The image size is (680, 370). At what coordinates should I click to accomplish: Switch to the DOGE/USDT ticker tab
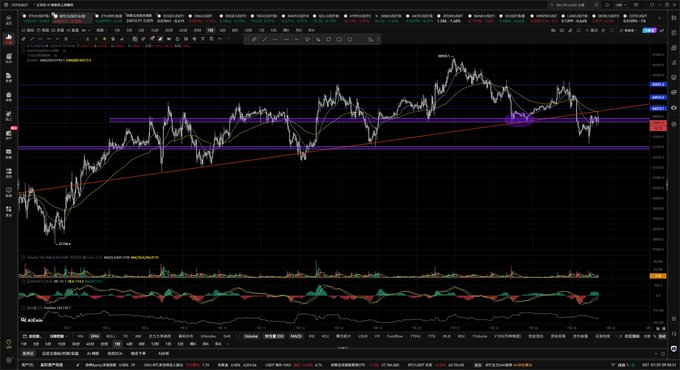(x=171, y=18)
